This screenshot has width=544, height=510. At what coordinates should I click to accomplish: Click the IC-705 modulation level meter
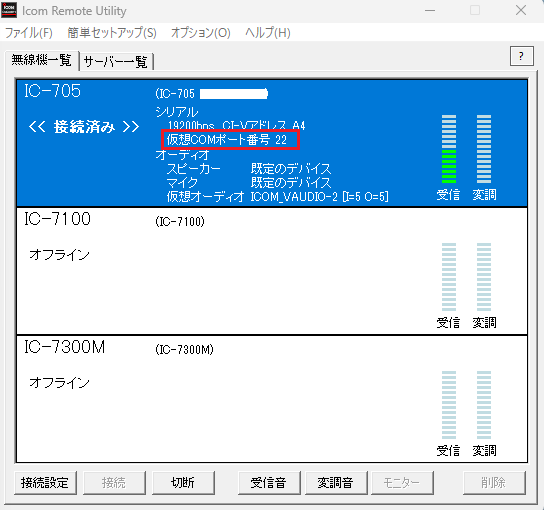pos(484,149)
